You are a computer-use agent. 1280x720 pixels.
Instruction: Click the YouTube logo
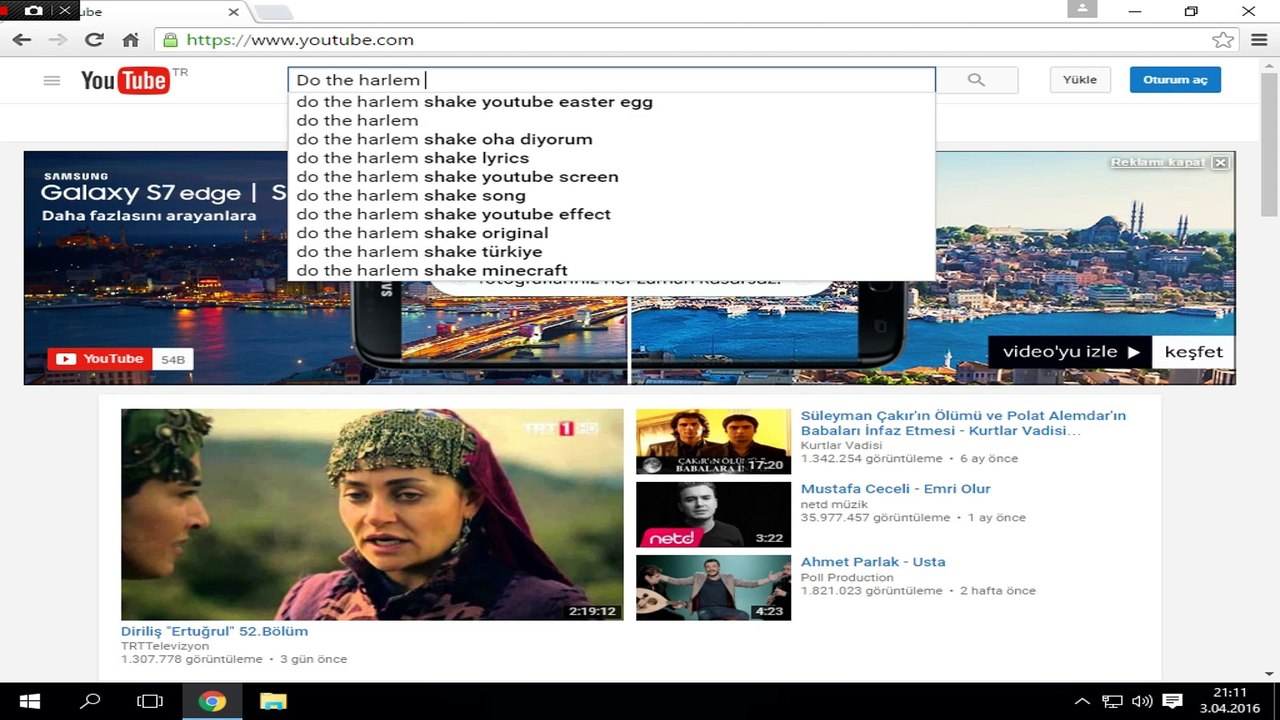pyautogui.click(x=126, y=80)
